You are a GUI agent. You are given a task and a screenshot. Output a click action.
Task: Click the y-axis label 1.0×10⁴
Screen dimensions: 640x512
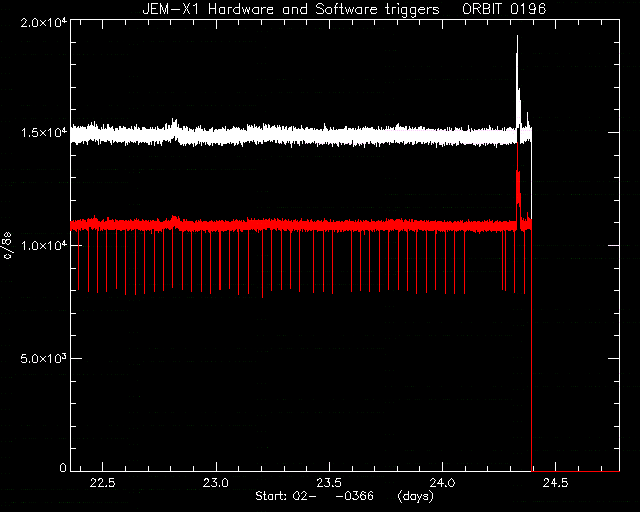click(44, 245)
